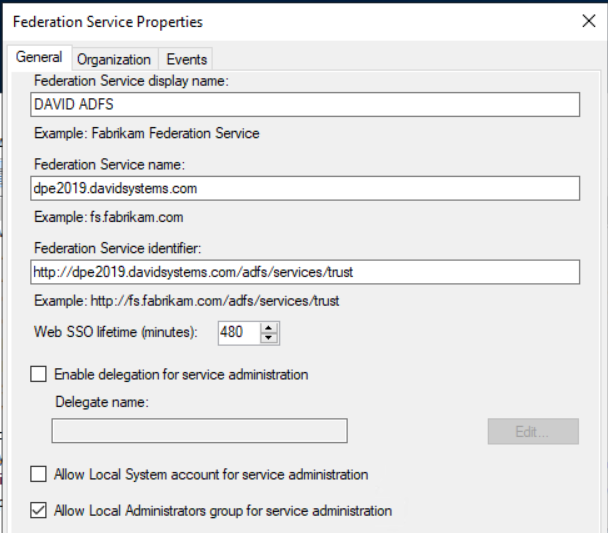Select the General tab
The width and height of the screenshot is (608, 533).
click(x=39, y=57)
